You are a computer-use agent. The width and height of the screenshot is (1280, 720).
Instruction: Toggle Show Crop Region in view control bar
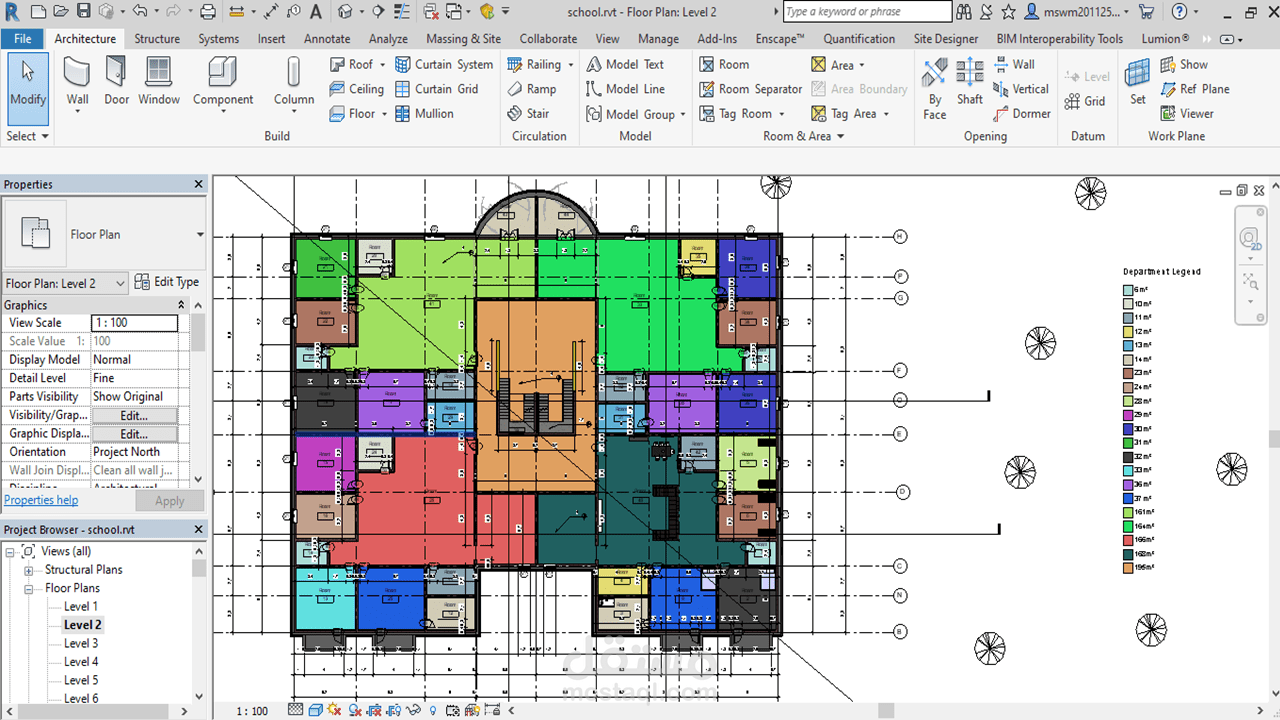pos(394,710)
